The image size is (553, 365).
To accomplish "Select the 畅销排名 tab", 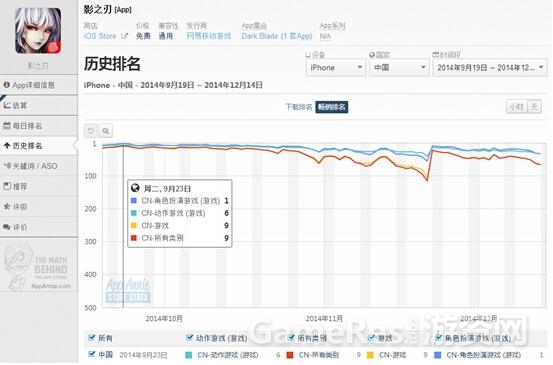I will click(x=332, y=107).
